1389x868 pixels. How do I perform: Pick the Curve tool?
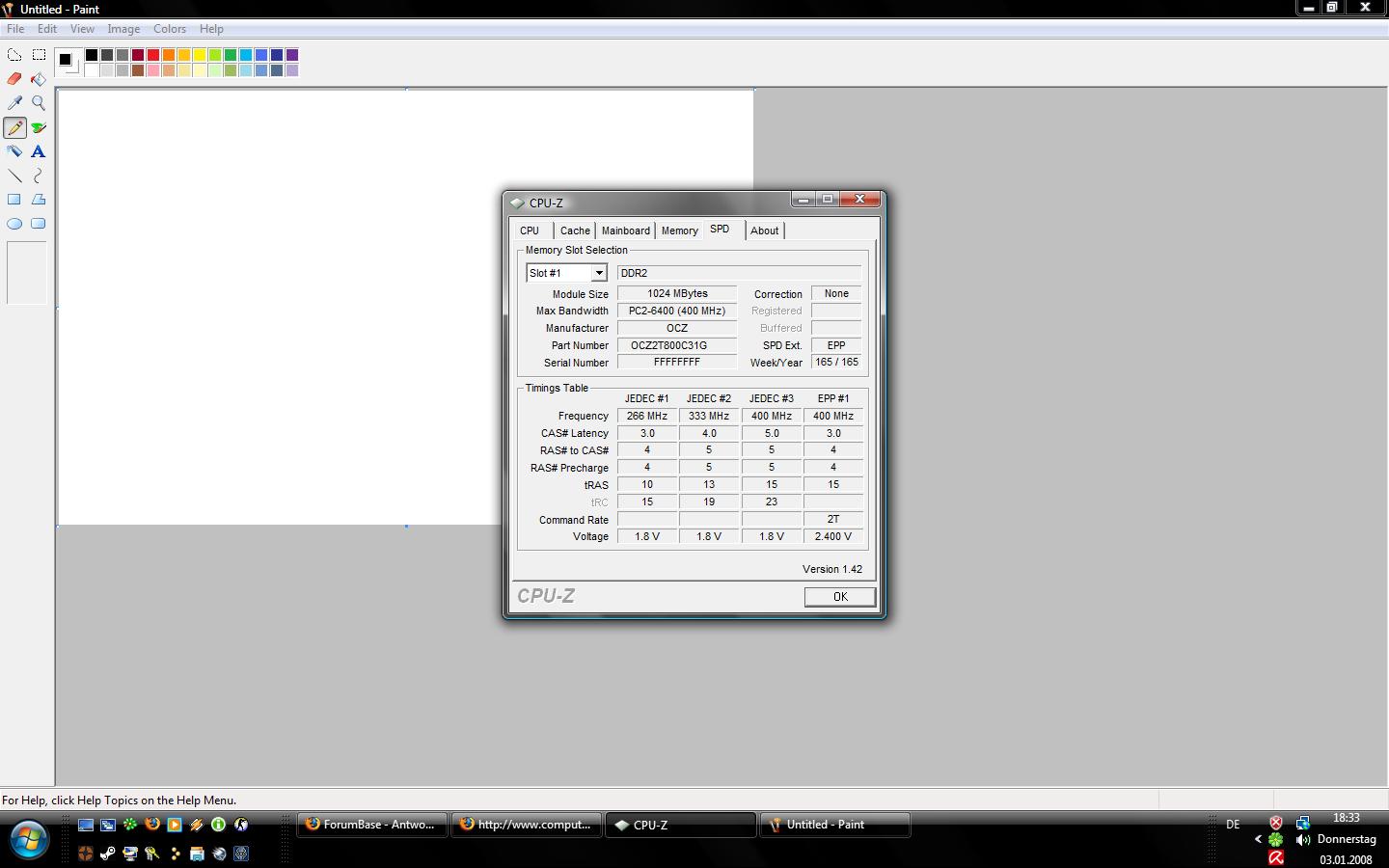pyautogui.click(x=39, y=176)
